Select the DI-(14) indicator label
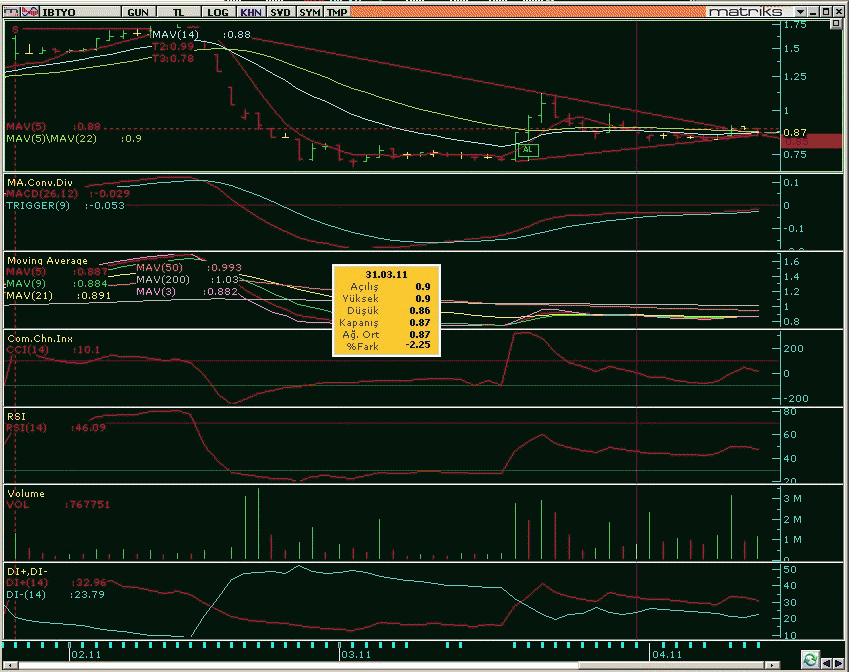Image resolution: width=849 pixels, height=672 pixels. point(26,595)
